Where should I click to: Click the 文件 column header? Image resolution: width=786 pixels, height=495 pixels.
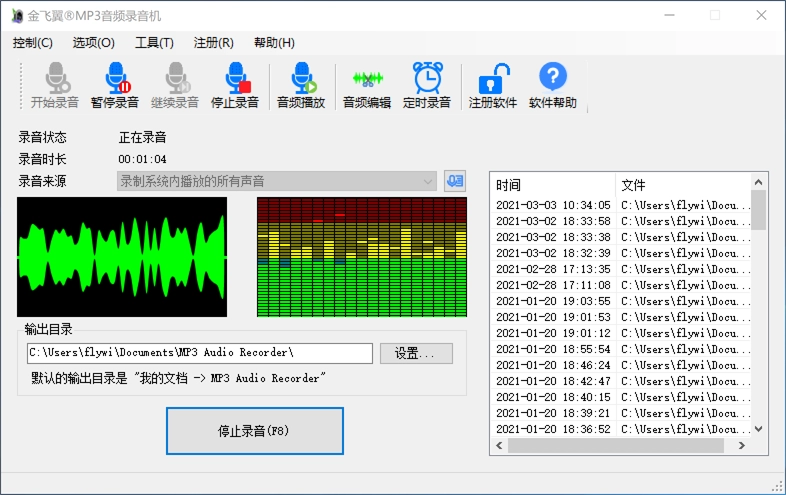683,185
